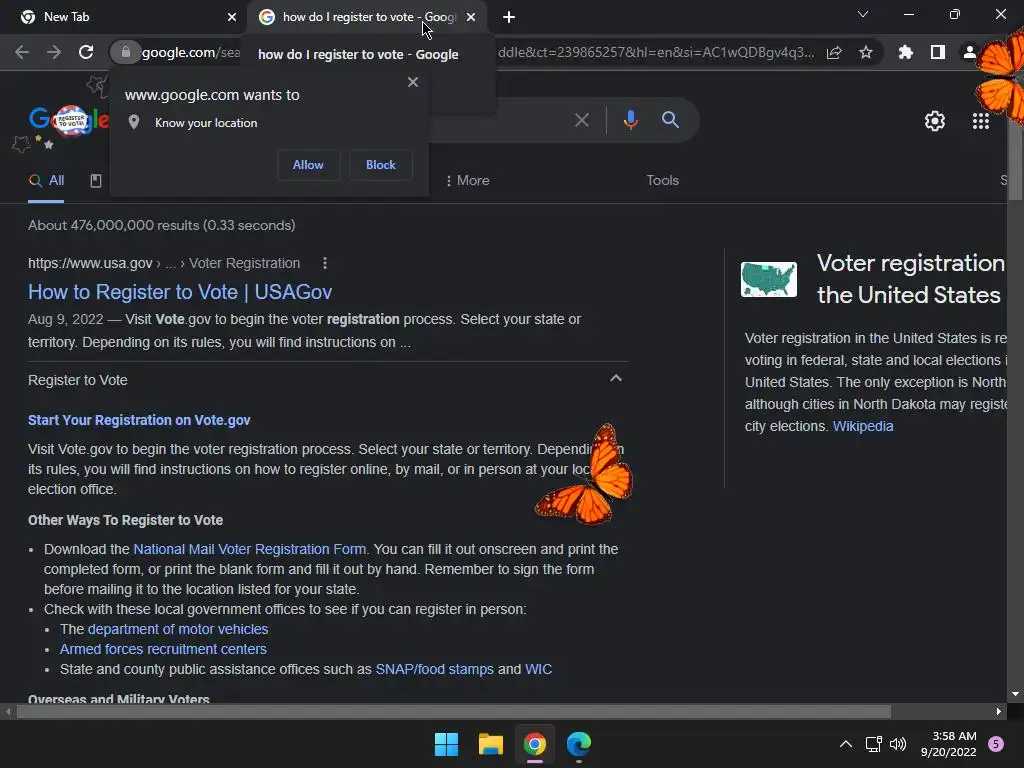Viewport: 1024px width, 768px height.
Task: Submit search with magnifier icon
Action: coord(671,120)
